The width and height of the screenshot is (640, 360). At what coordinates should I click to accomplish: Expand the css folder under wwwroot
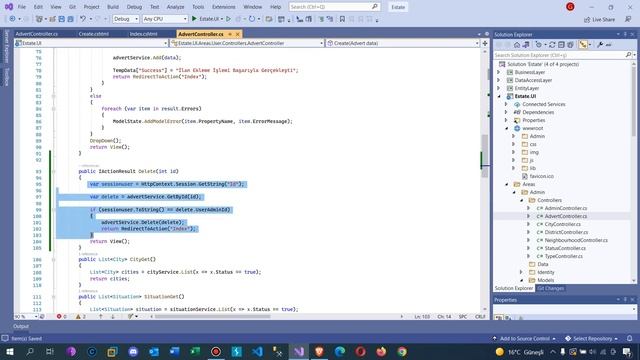point(513,144)
